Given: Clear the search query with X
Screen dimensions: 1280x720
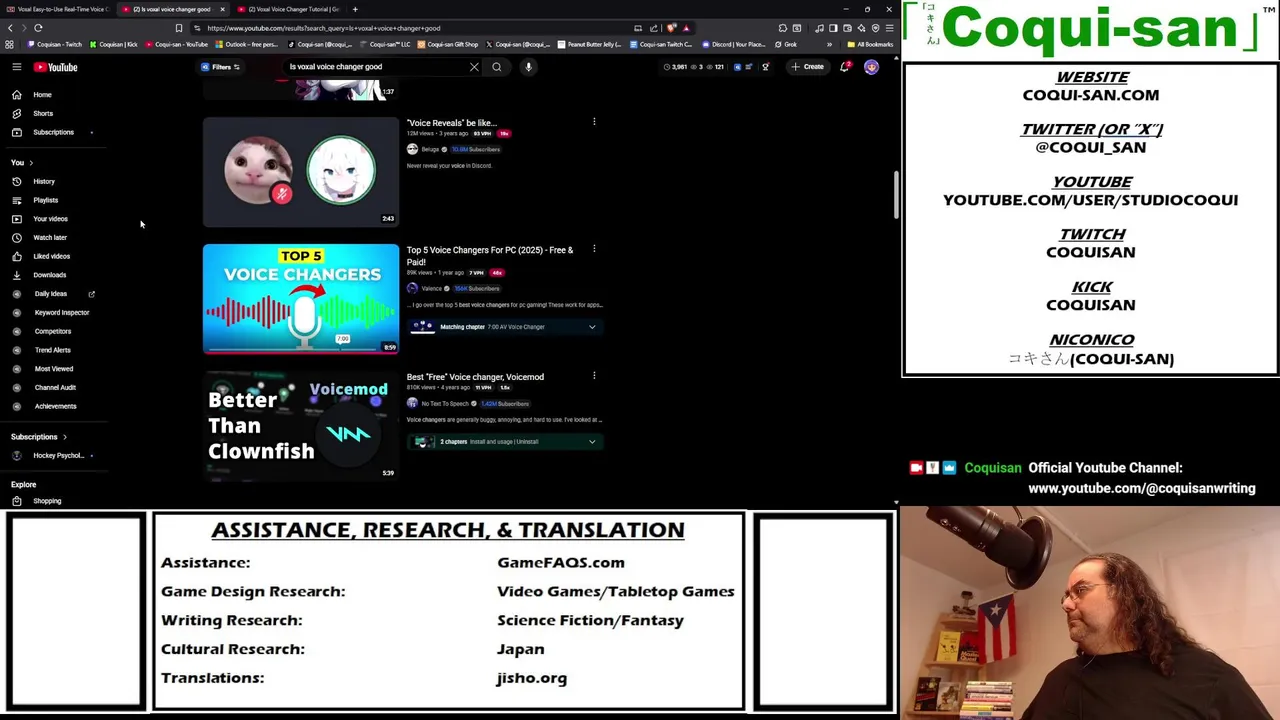Looking at the screenshot, I should (x=474, y=67).
